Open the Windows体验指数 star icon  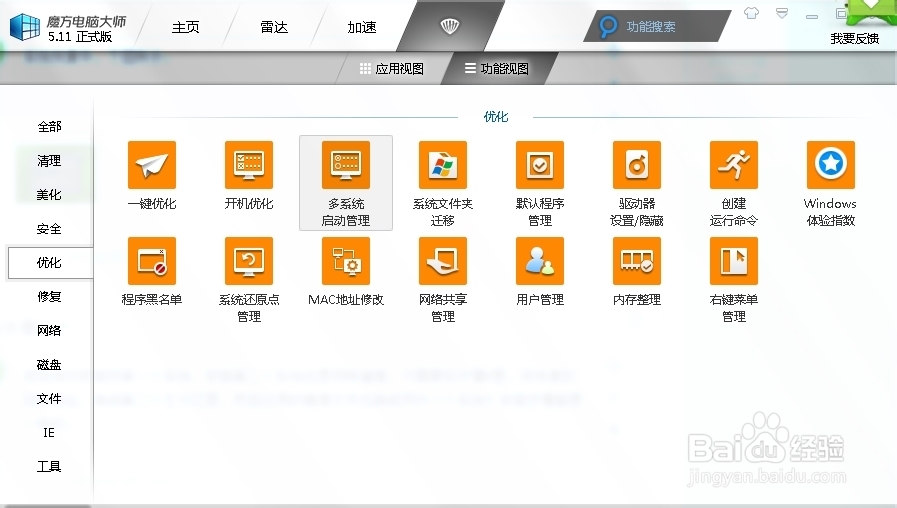831,165
